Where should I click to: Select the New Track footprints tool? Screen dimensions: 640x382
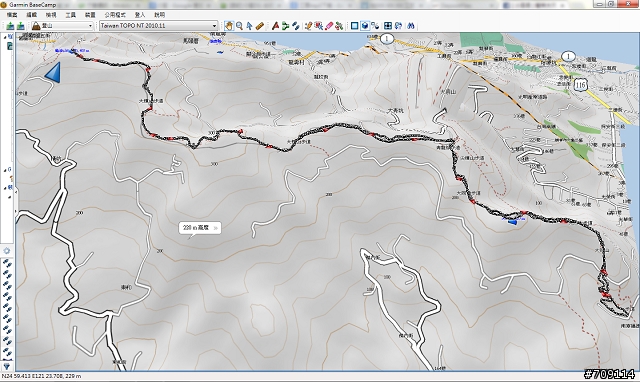(296, 26)
